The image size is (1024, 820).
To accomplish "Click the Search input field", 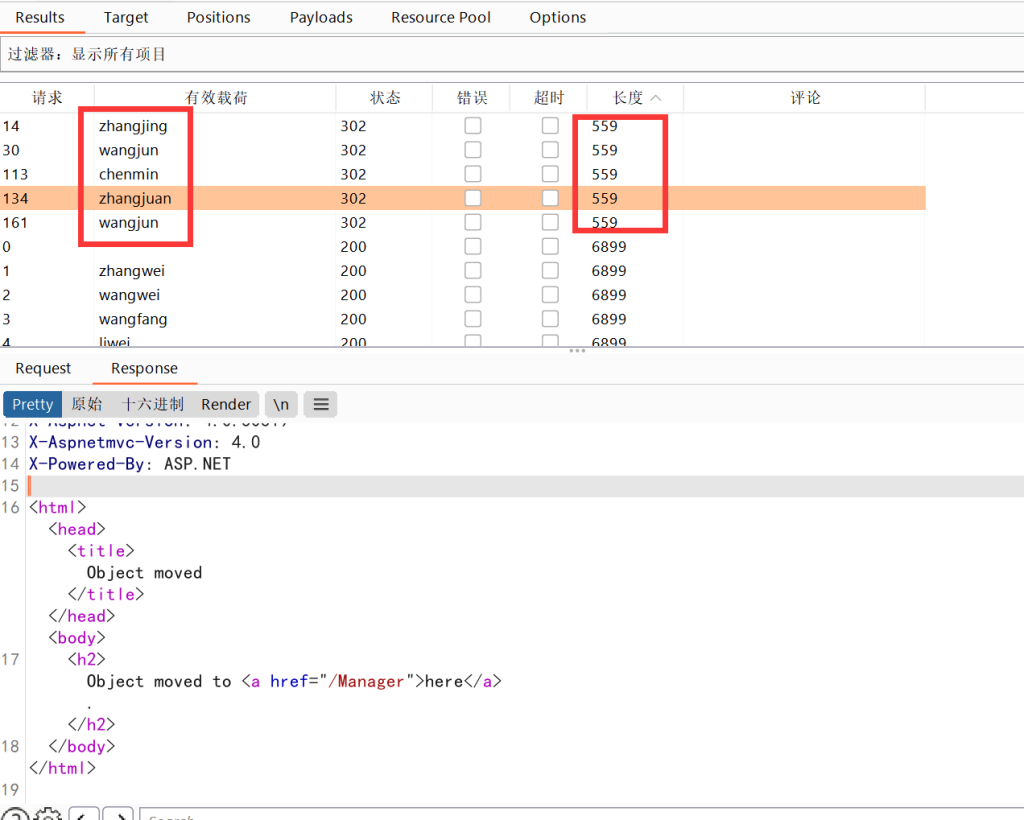I will click(580, 816).
